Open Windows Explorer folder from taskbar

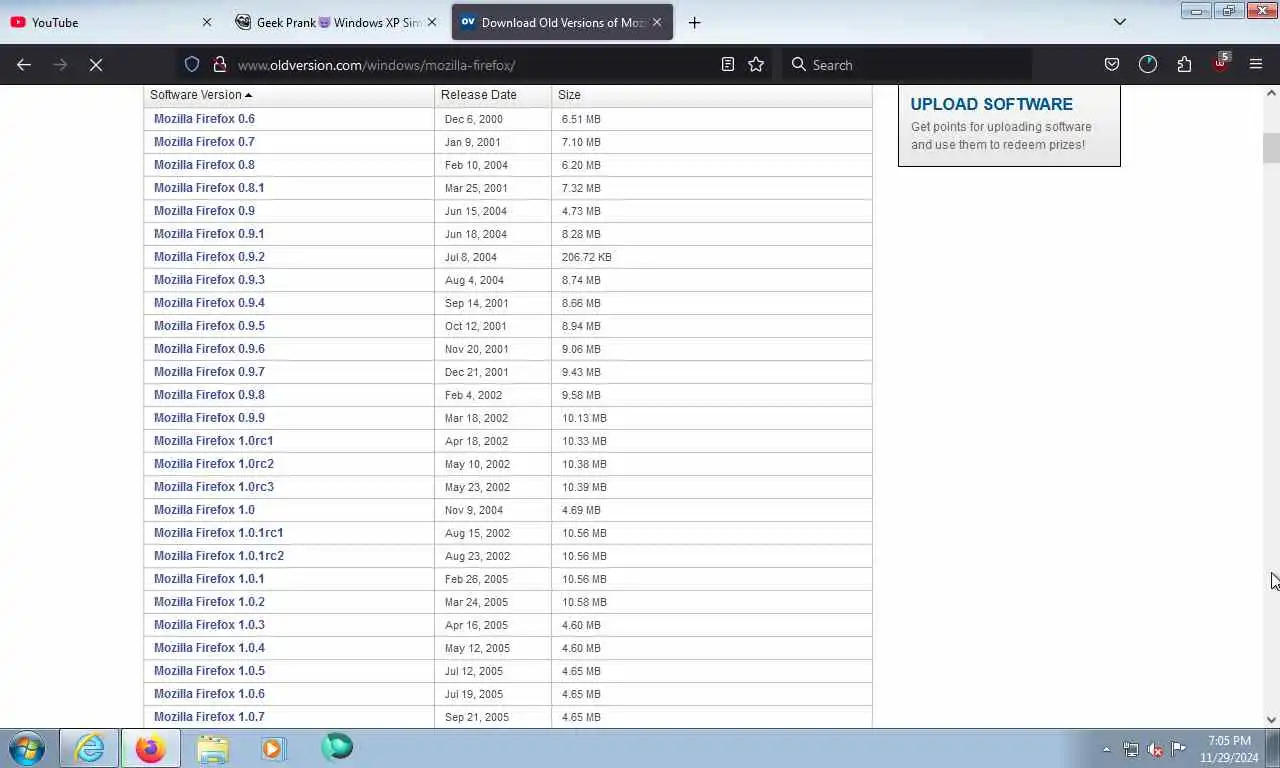pyautogui.click(x=212, y=748)
